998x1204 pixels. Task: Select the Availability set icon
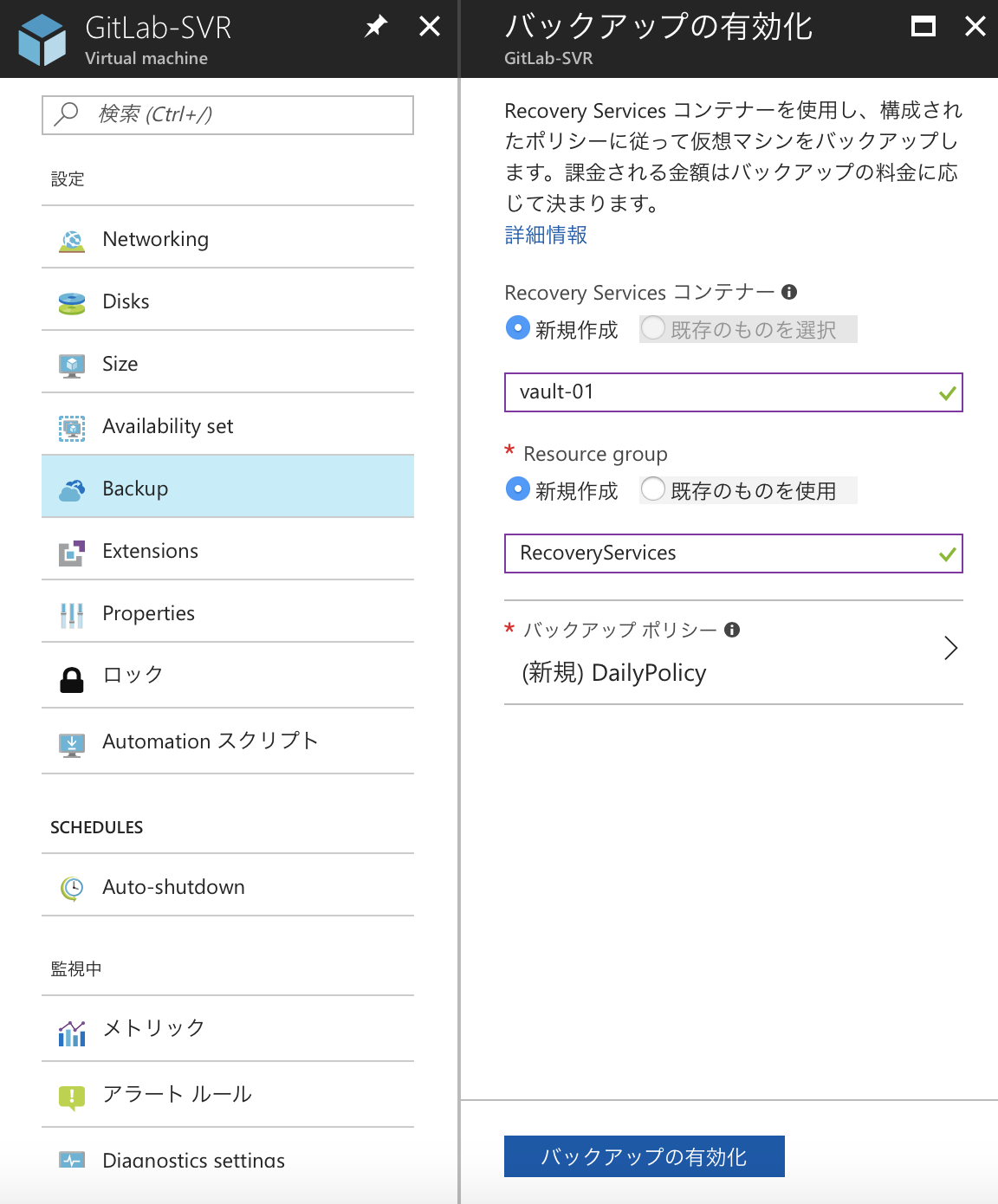tap(72, 426)
